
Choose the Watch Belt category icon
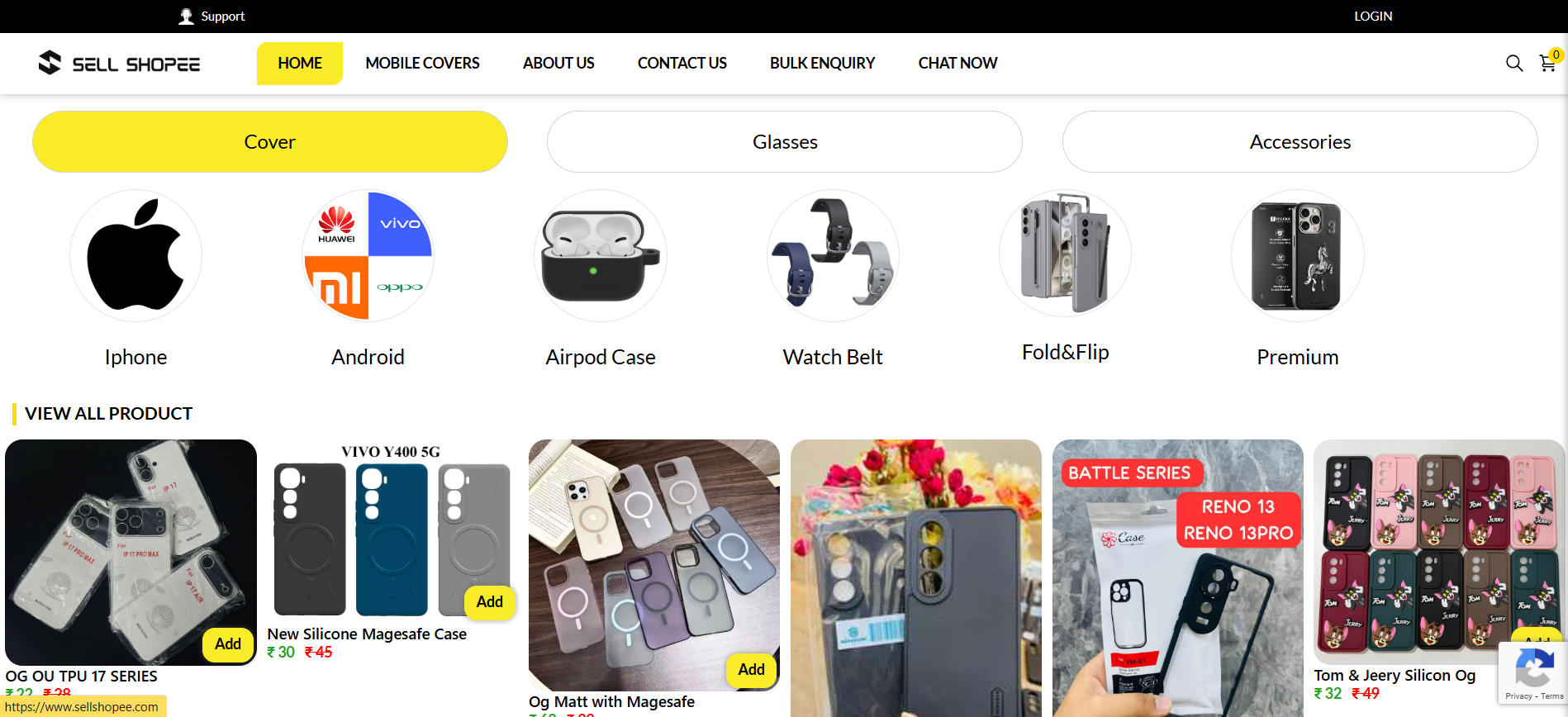click(x=833, y=255)
